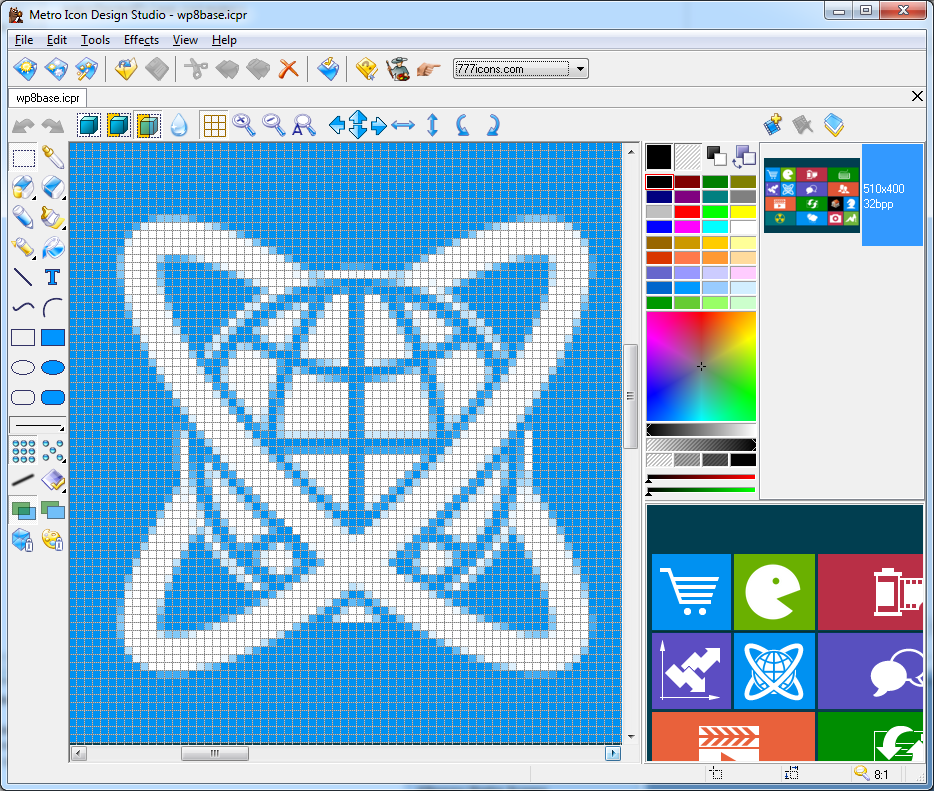Click the redo arrow

tap(53, 126)
